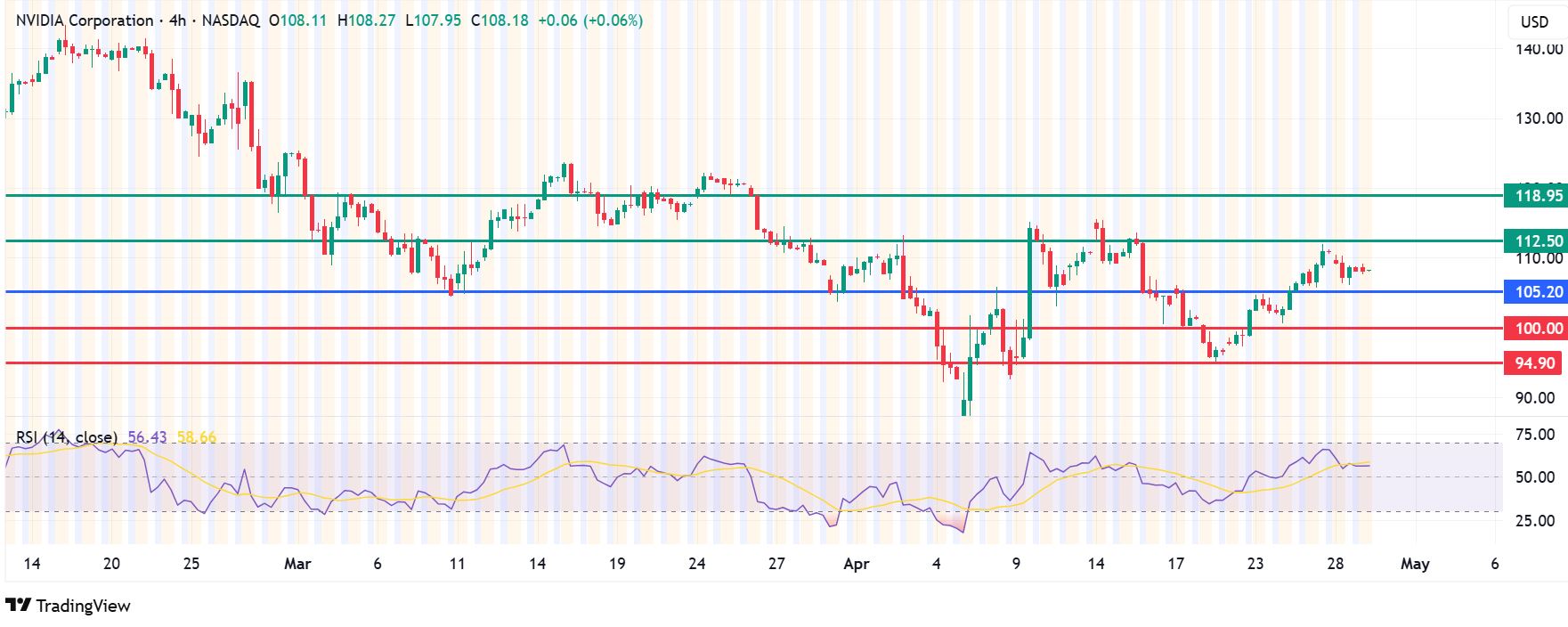Click the Mar label on time axis
This screenshot has width=1568, height=627.
pyautogui.click(x=297, y=564)
